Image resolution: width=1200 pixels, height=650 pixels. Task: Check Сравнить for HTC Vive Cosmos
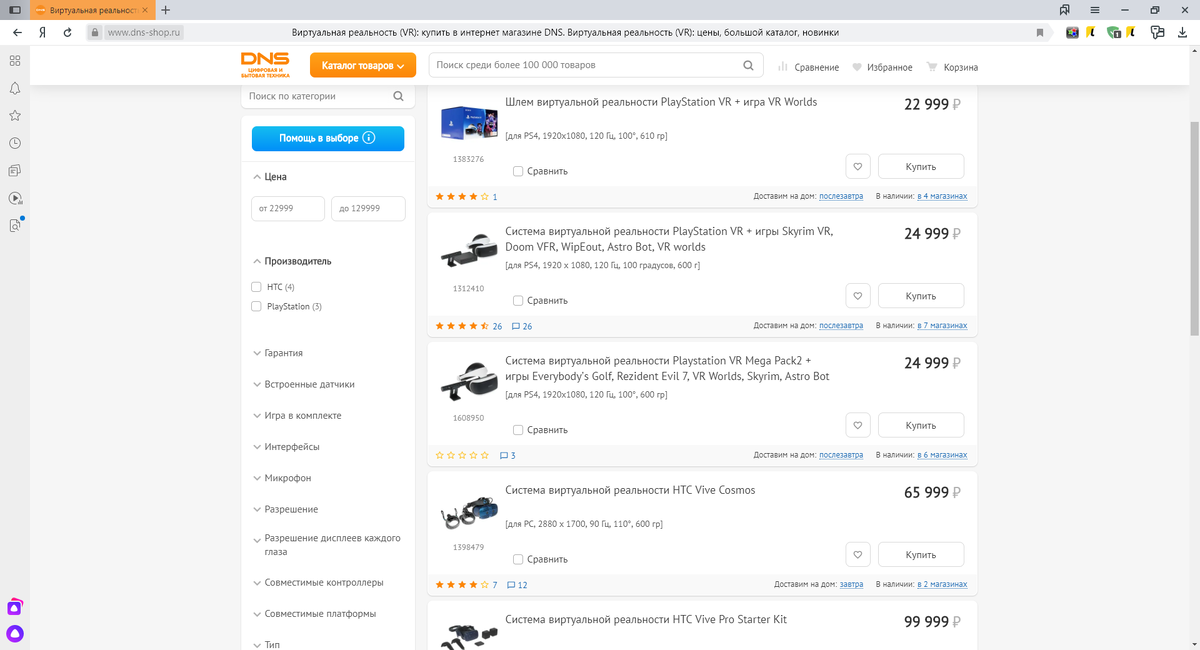tap(518, 559)
